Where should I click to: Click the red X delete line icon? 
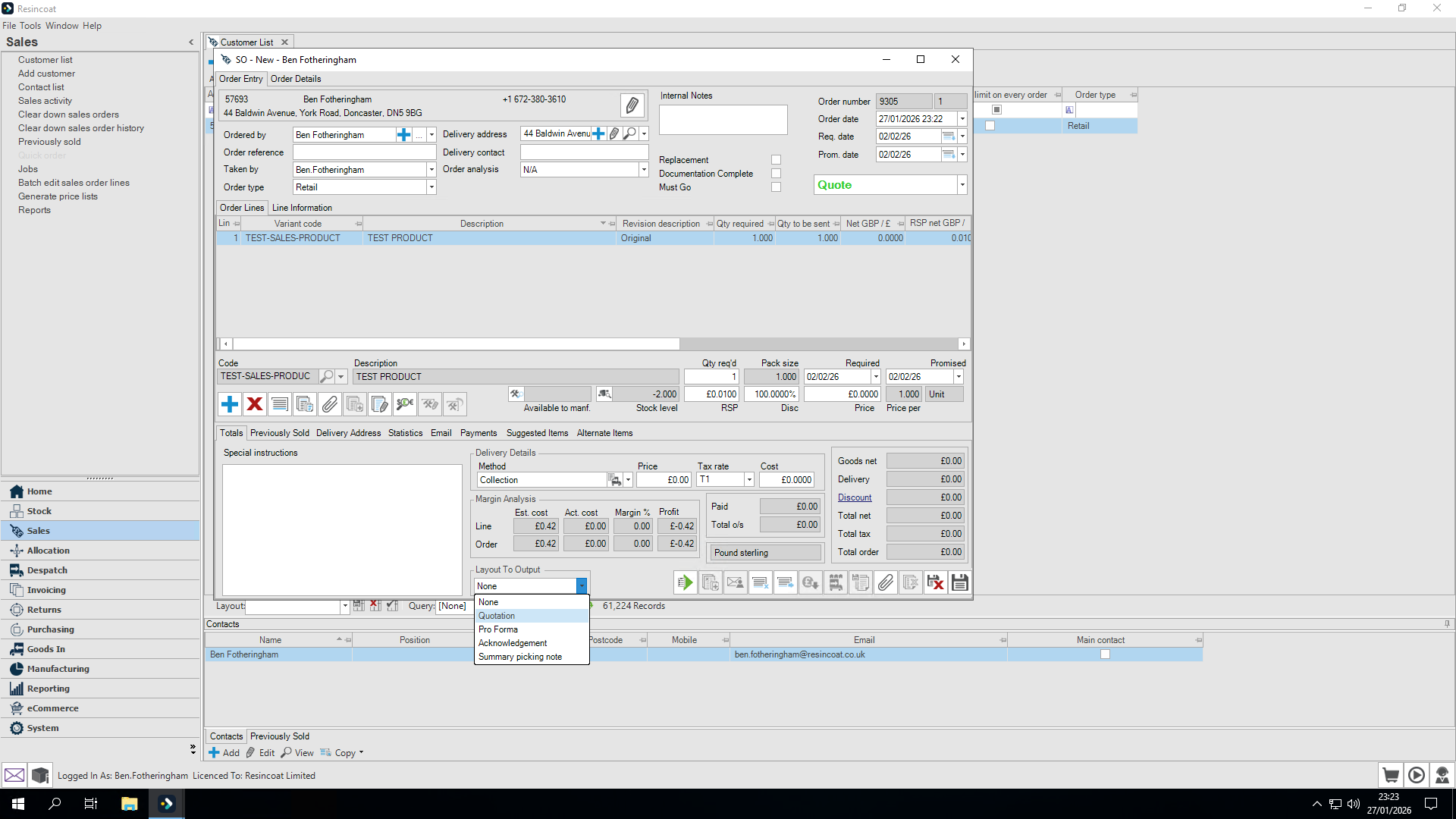255,404
